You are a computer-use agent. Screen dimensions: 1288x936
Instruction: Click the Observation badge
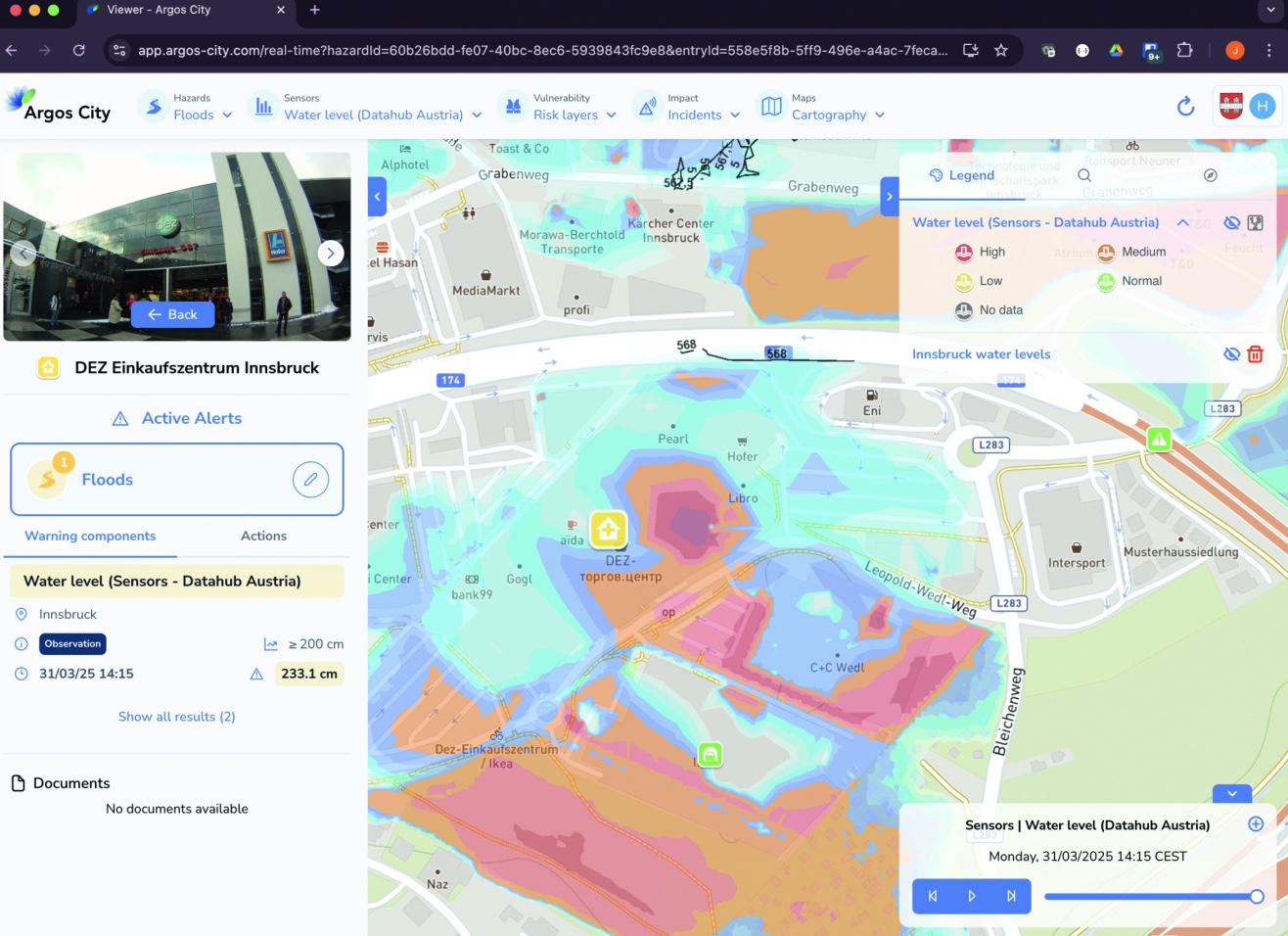click(73, 644)
